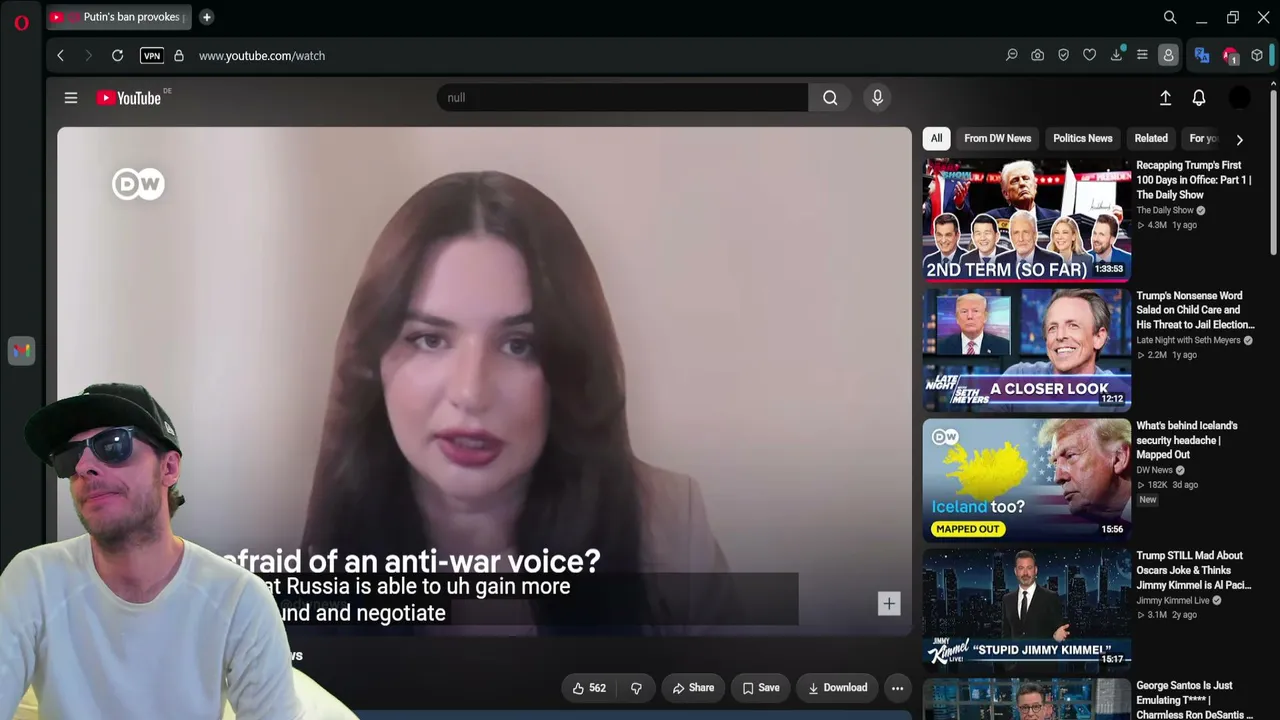Open the tab search magnifier

(1170, 17)
